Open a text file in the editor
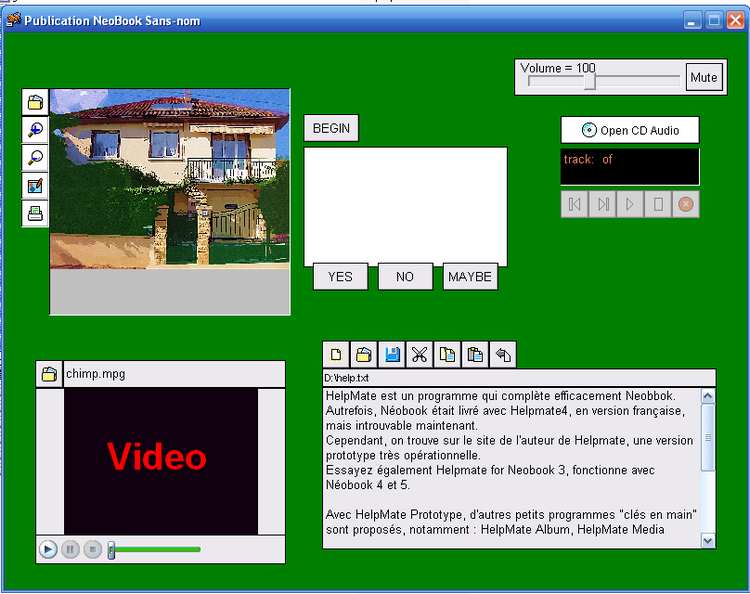750x594 pixels. (364, 354)
